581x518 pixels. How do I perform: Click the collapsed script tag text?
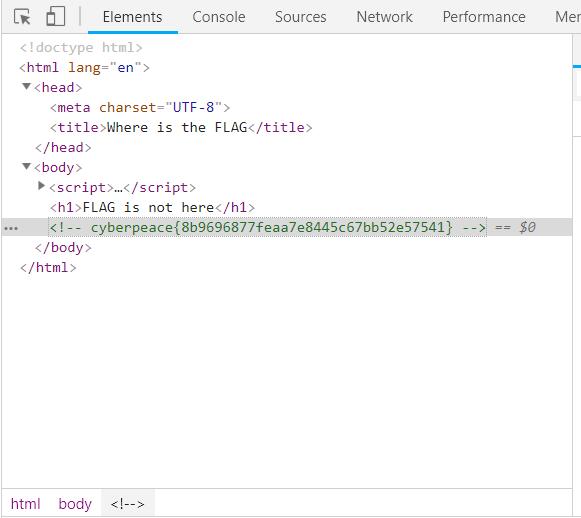coord(122,187)
